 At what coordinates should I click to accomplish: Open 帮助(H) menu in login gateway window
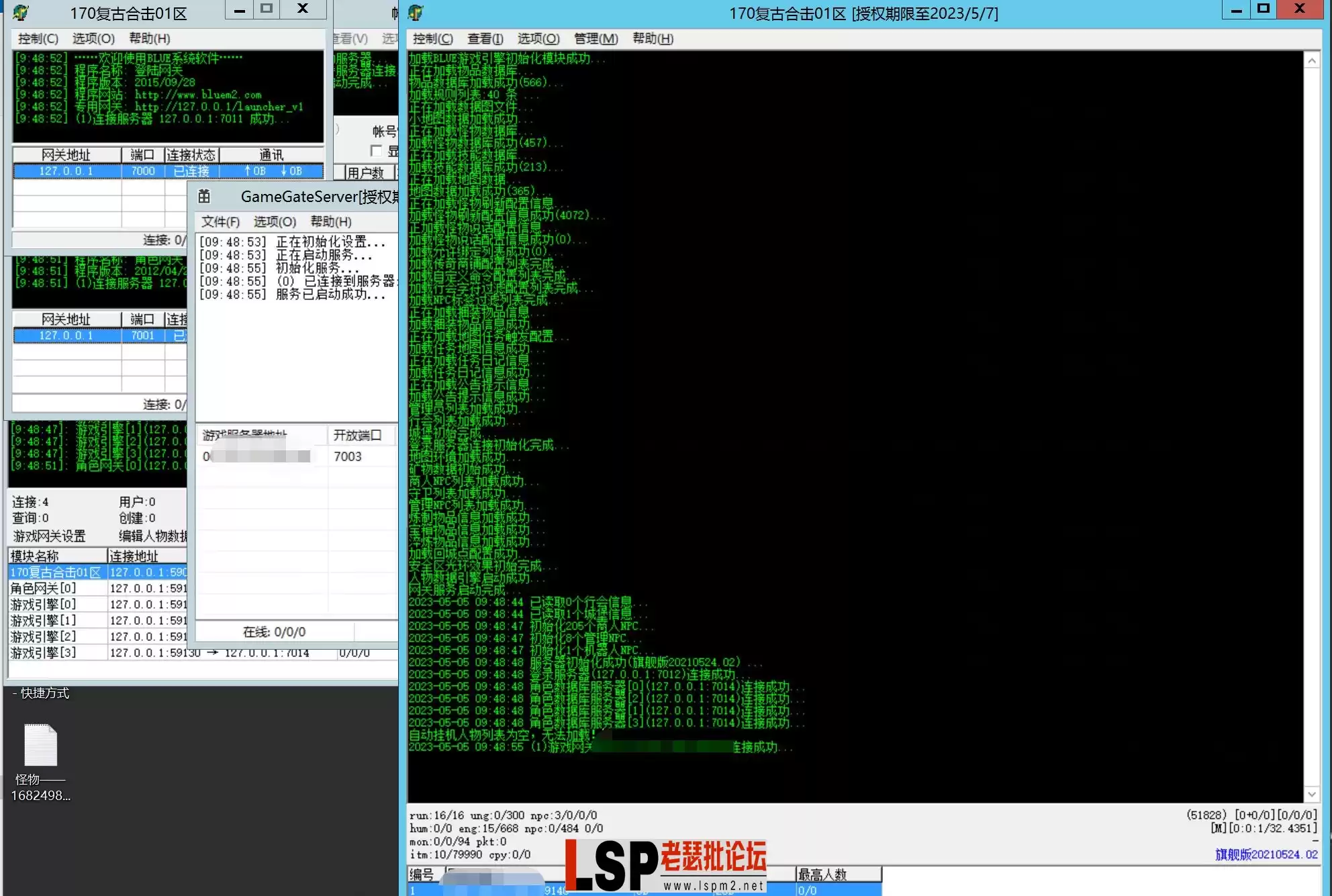[x=149, y=39]
